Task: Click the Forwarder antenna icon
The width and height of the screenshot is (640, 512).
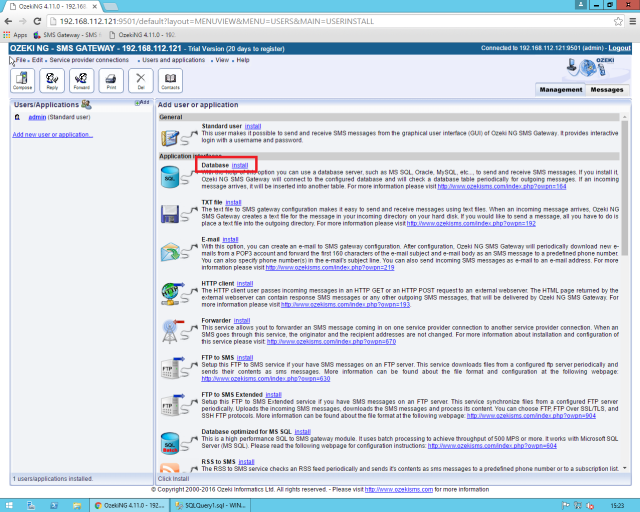Action: click(170, 331)
